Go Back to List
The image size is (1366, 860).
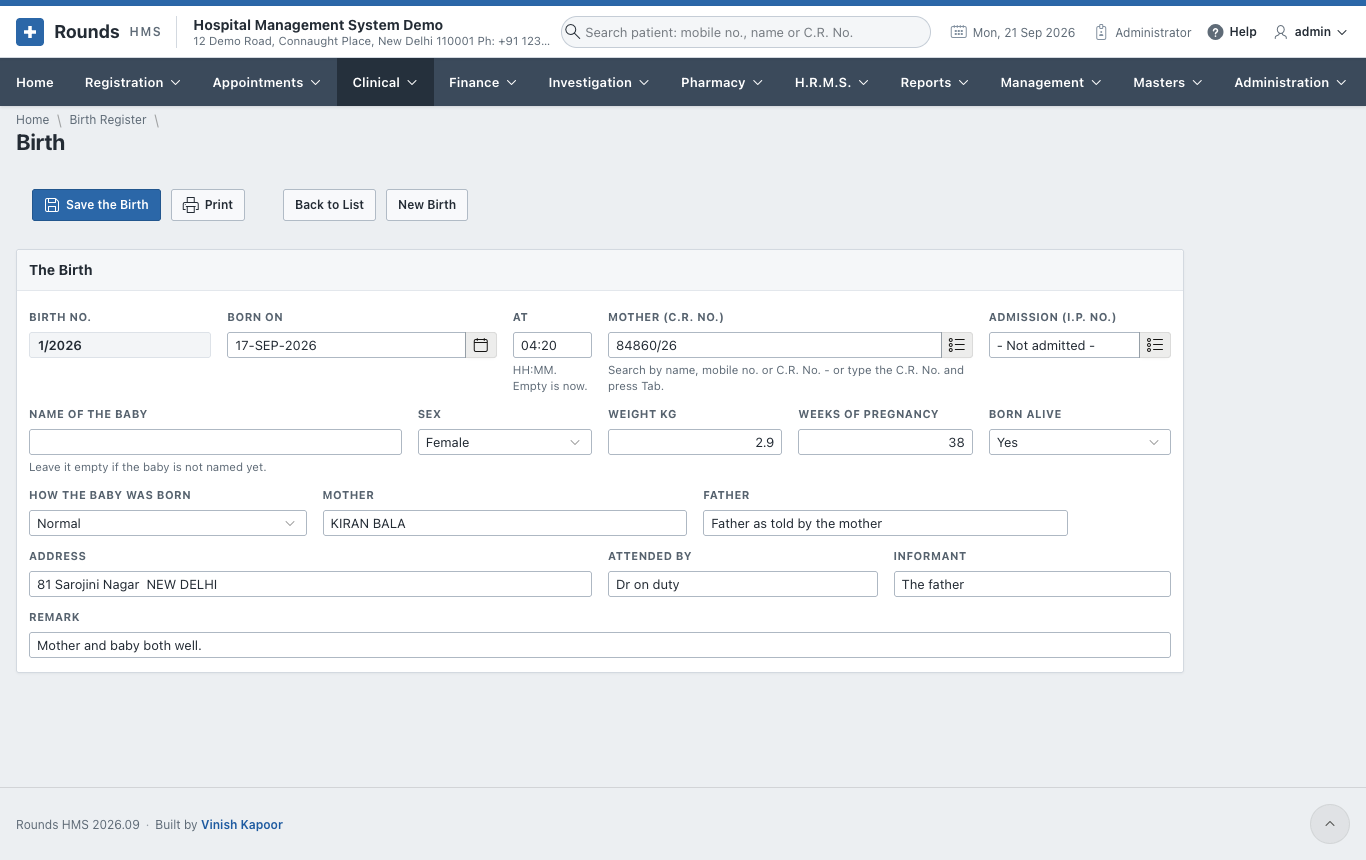tap(329, 205)
